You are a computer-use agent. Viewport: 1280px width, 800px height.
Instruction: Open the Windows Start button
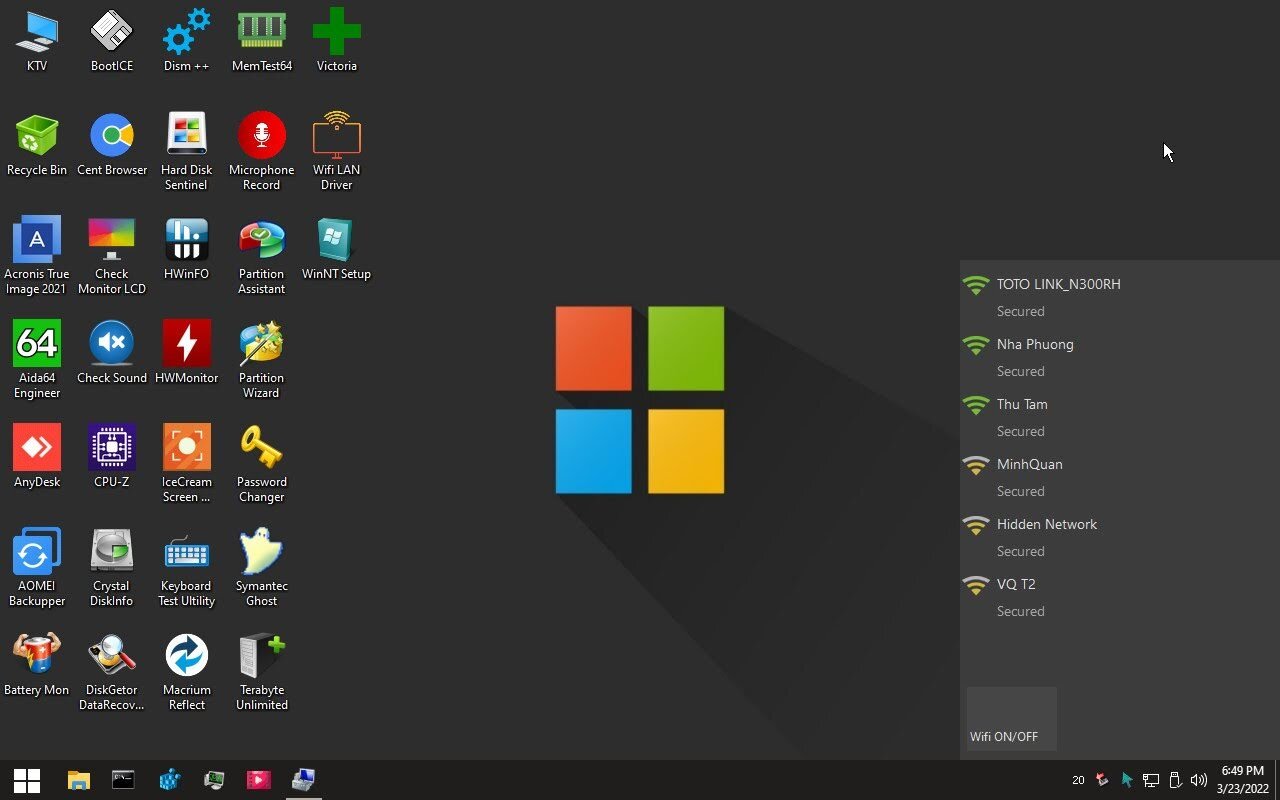[27, 780]
